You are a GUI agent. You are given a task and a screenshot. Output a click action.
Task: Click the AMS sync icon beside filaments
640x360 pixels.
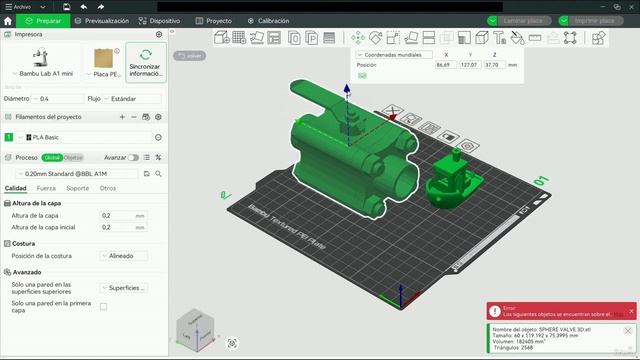tap(146, 117)
